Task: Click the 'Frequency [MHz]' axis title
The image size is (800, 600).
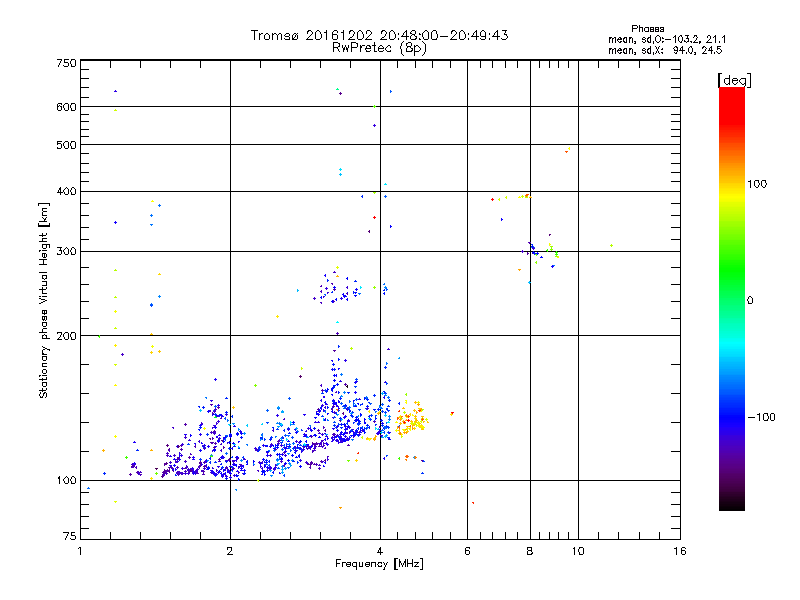Action: coord(379,564)
